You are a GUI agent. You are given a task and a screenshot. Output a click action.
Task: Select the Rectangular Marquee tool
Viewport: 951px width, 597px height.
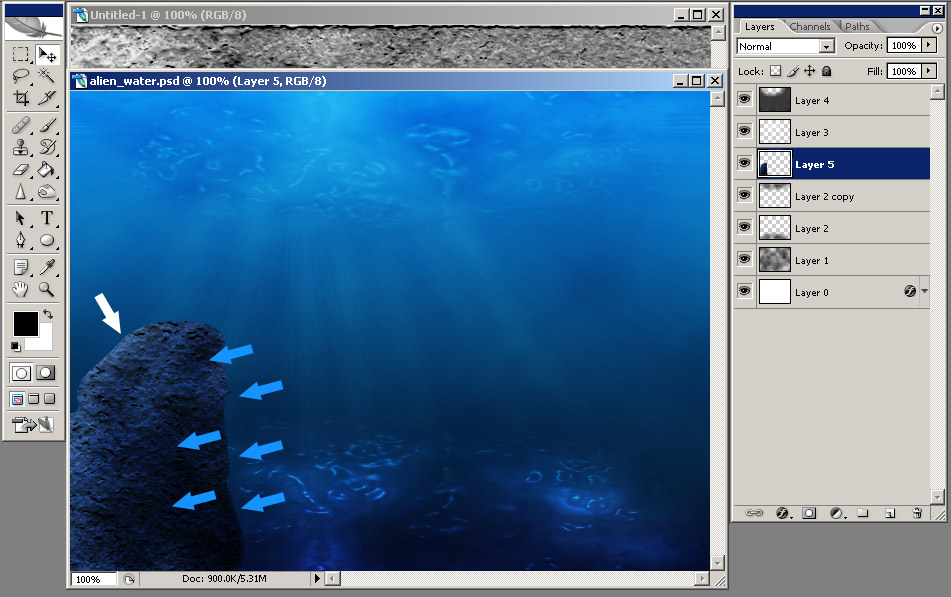pyautogui.click(x=21, y=55)
